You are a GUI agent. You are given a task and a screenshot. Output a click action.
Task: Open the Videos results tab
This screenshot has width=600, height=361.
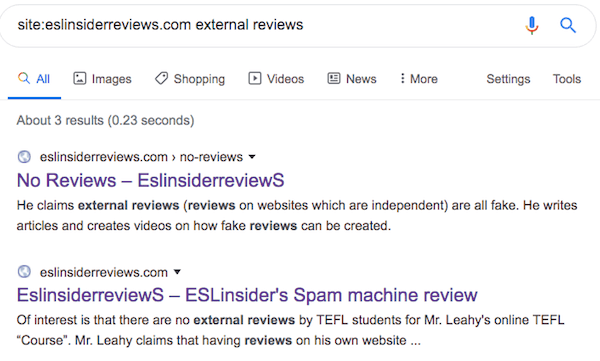click(x=276, y=78)
